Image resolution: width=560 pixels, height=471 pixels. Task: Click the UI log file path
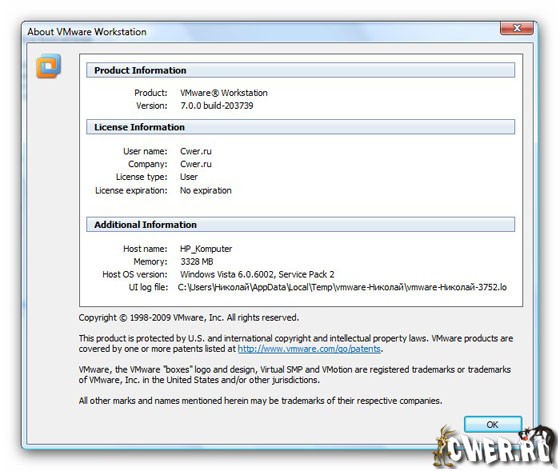click(x=342, y=287)
